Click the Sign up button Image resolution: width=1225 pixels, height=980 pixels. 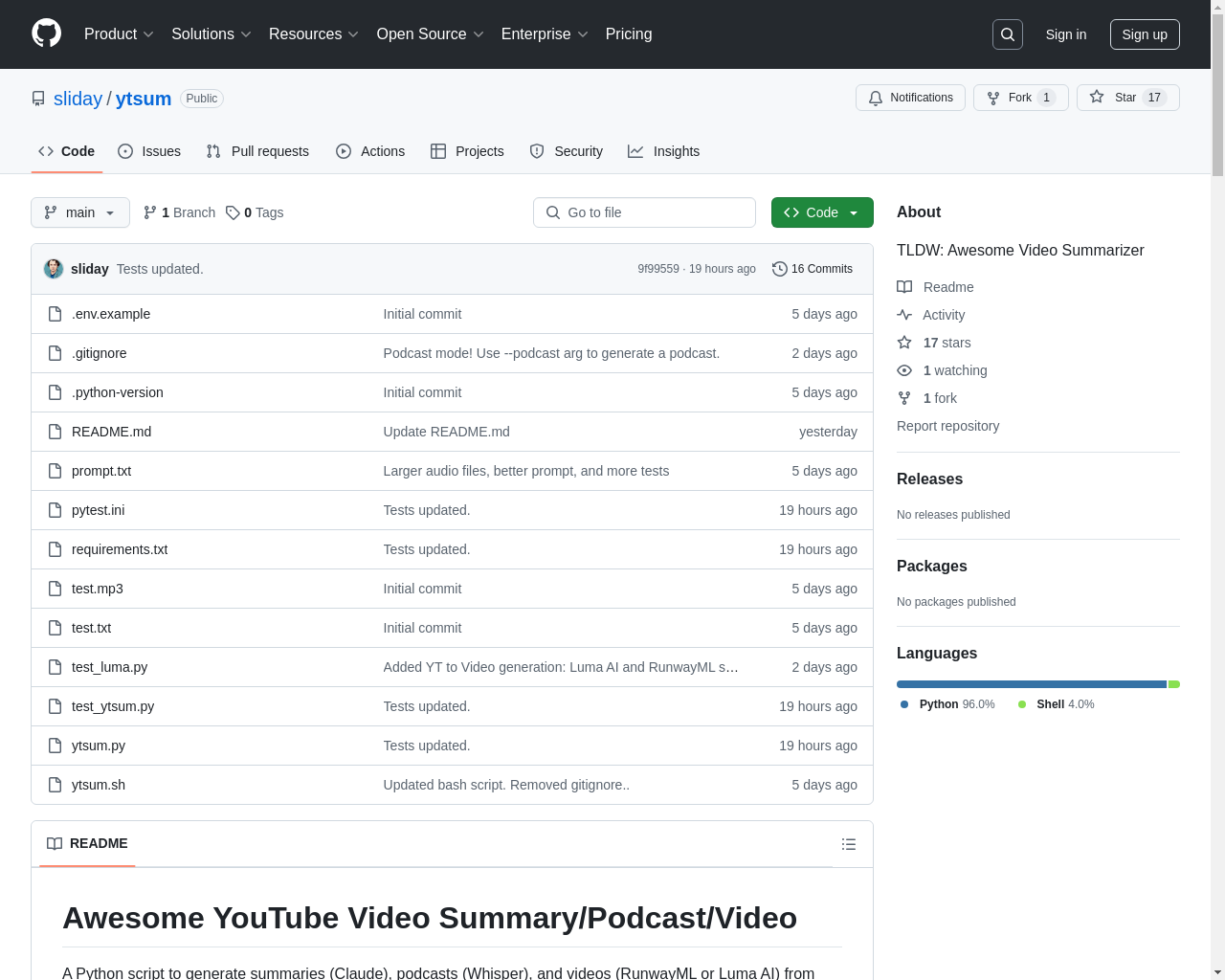coord(1145,34)
